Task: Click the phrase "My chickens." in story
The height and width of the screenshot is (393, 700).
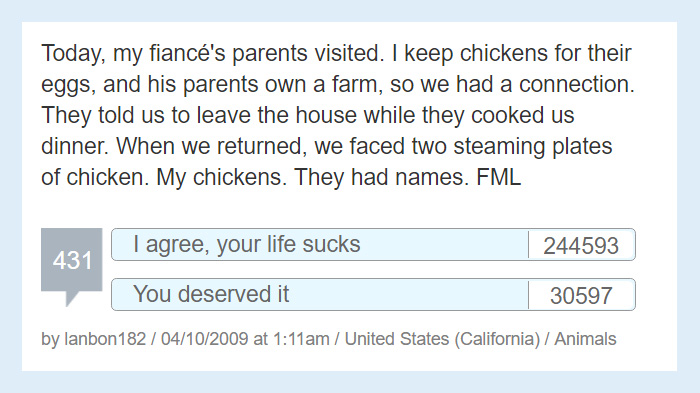Action: 221,178
